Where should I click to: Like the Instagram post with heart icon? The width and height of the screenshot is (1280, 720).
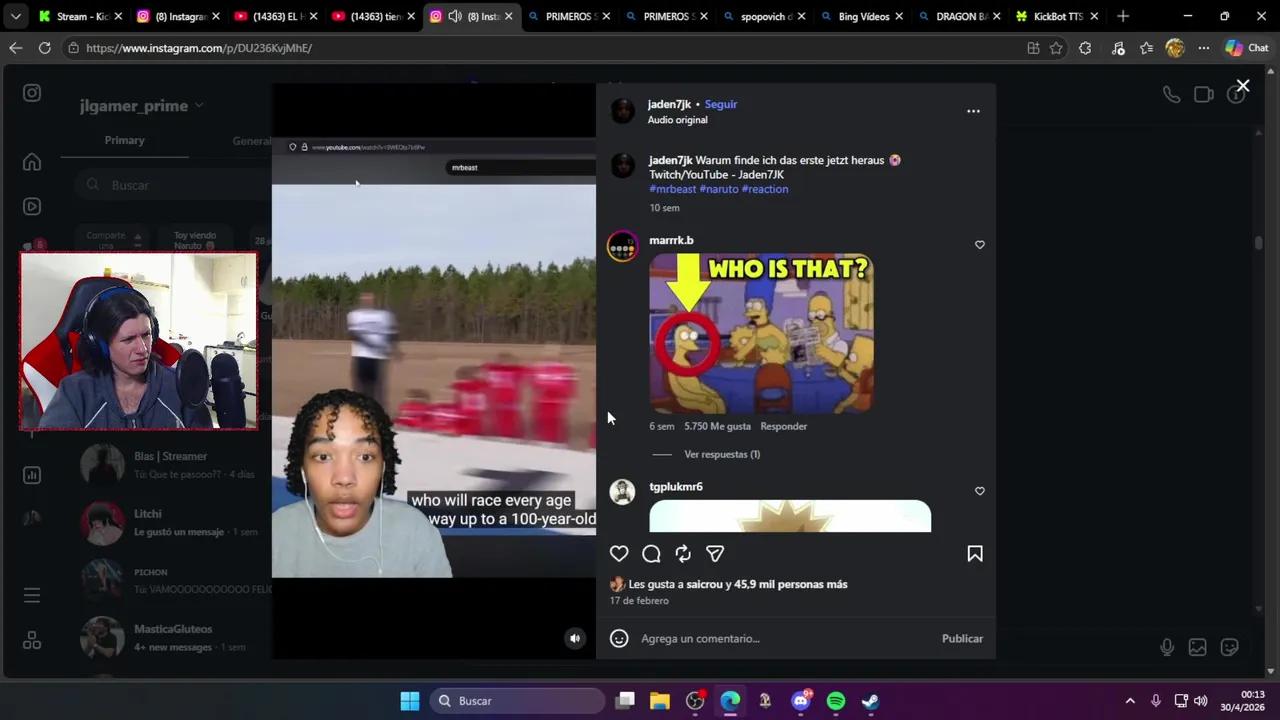[619, 554]
